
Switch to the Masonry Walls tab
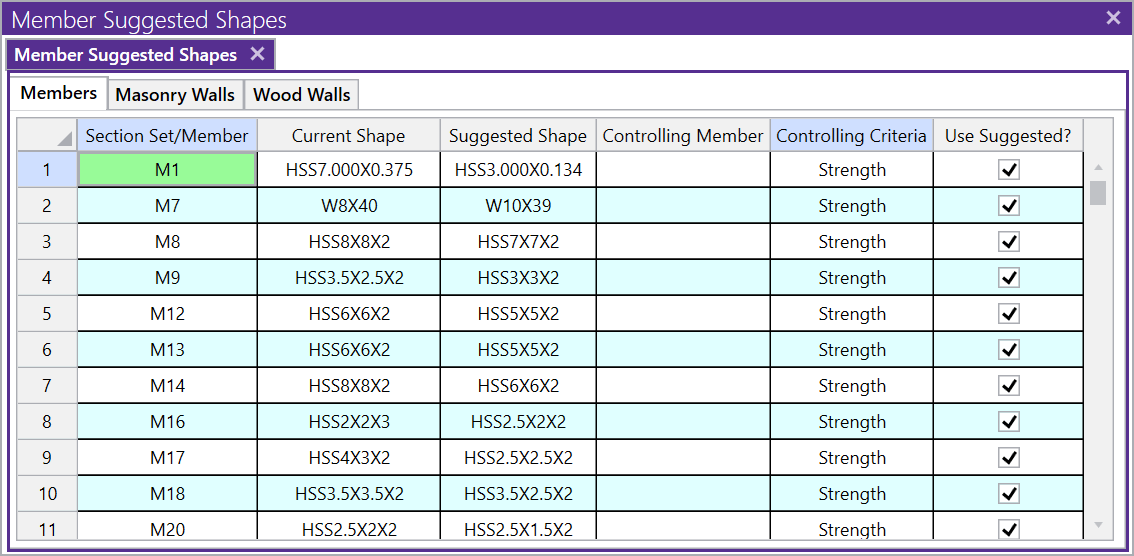tap(175, 95)
